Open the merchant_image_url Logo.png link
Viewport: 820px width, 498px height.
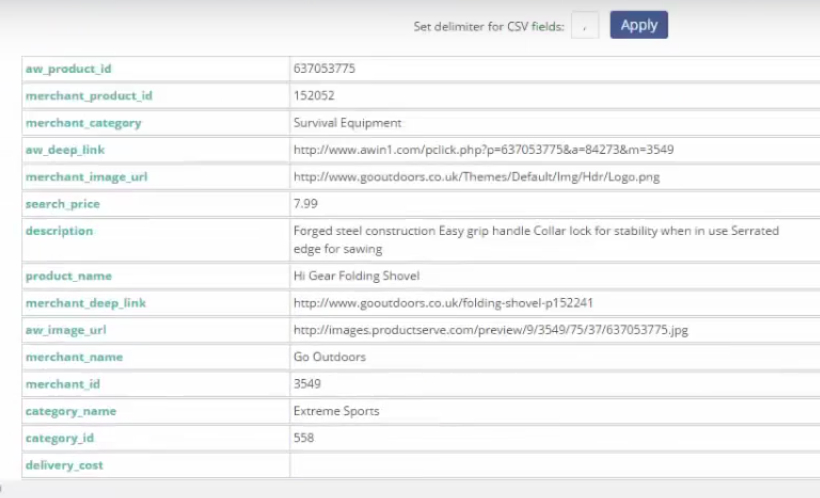pyautogui.click(x=476, y=177)
